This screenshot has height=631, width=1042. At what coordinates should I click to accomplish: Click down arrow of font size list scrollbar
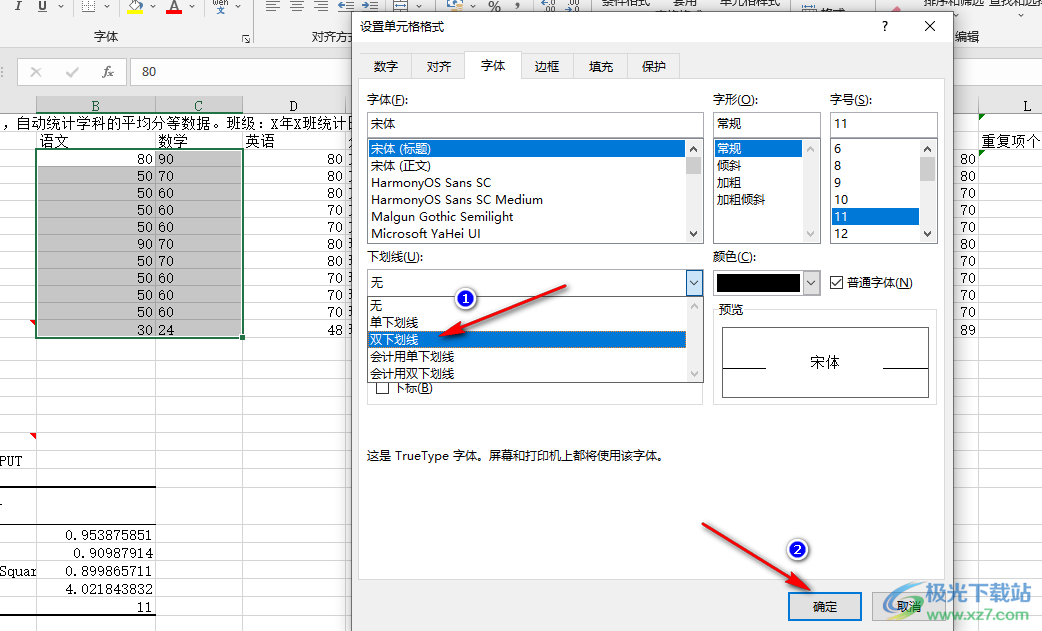928,234
